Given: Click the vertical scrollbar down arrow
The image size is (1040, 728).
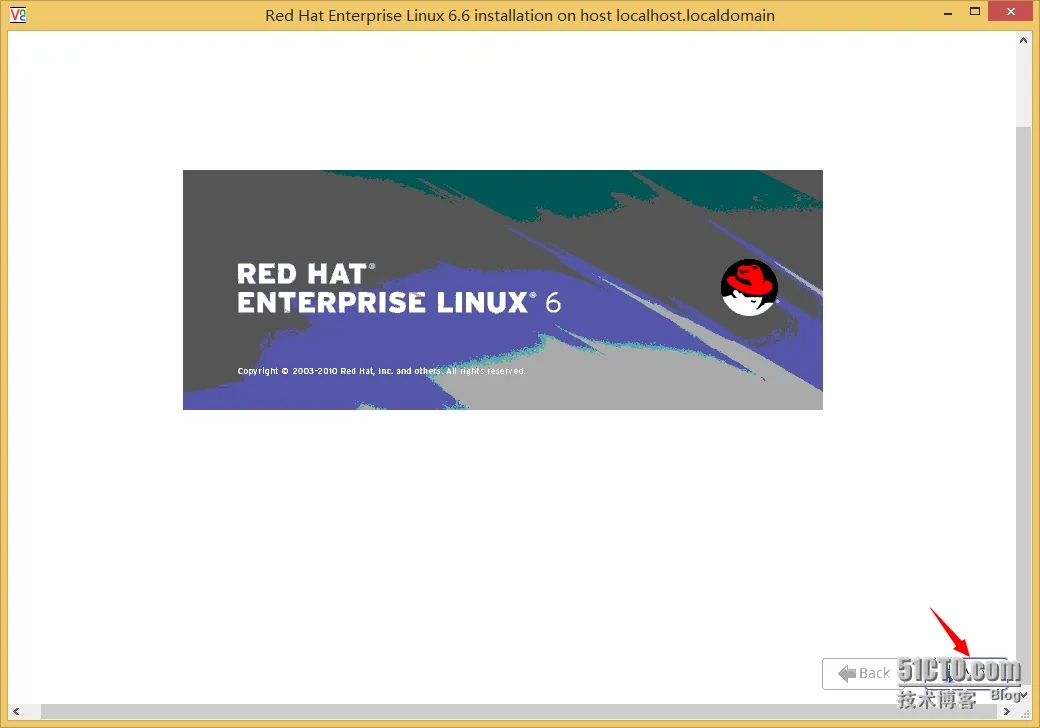Looking at the screenshot, I should point(1023,695).
